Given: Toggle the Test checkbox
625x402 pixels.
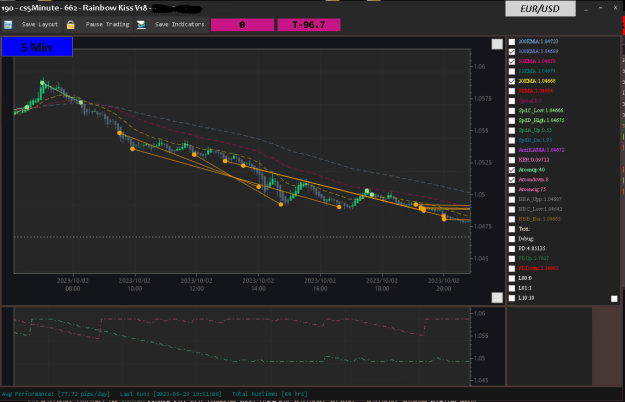Looking at the screenshot, I should [512, 229].
